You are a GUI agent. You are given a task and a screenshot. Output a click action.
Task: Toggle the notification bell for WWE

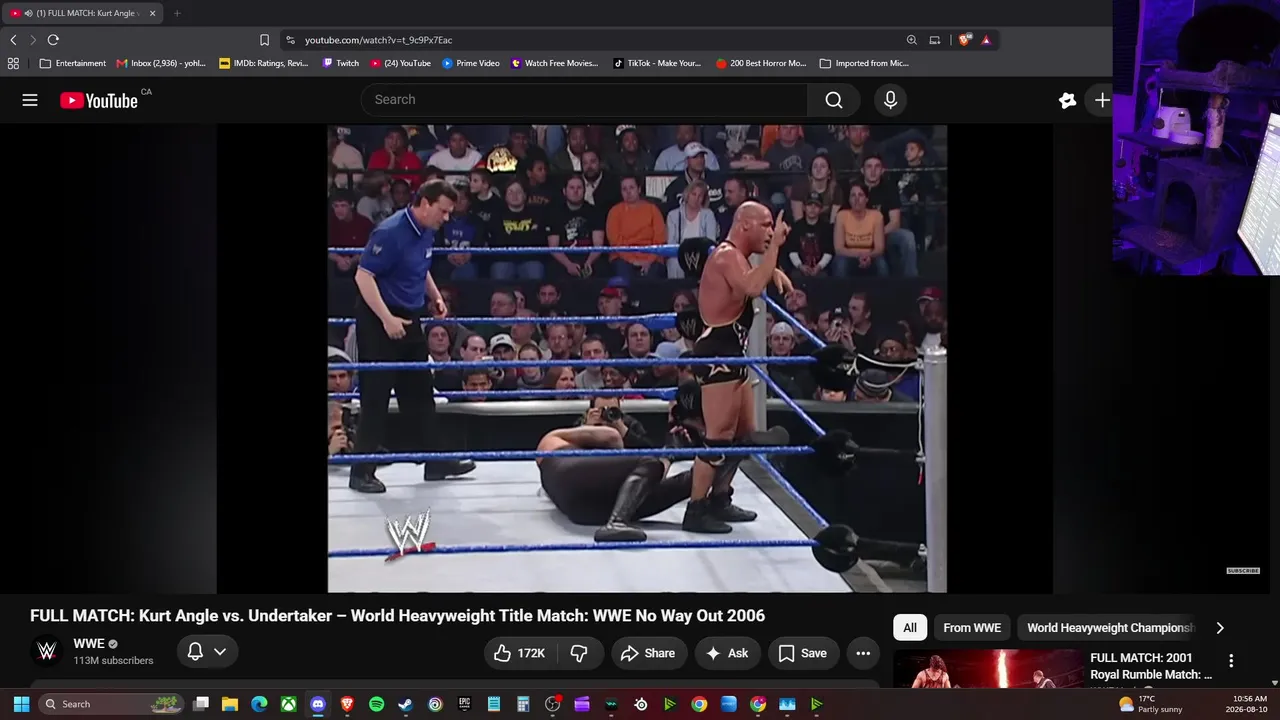(x=196, y=652)
